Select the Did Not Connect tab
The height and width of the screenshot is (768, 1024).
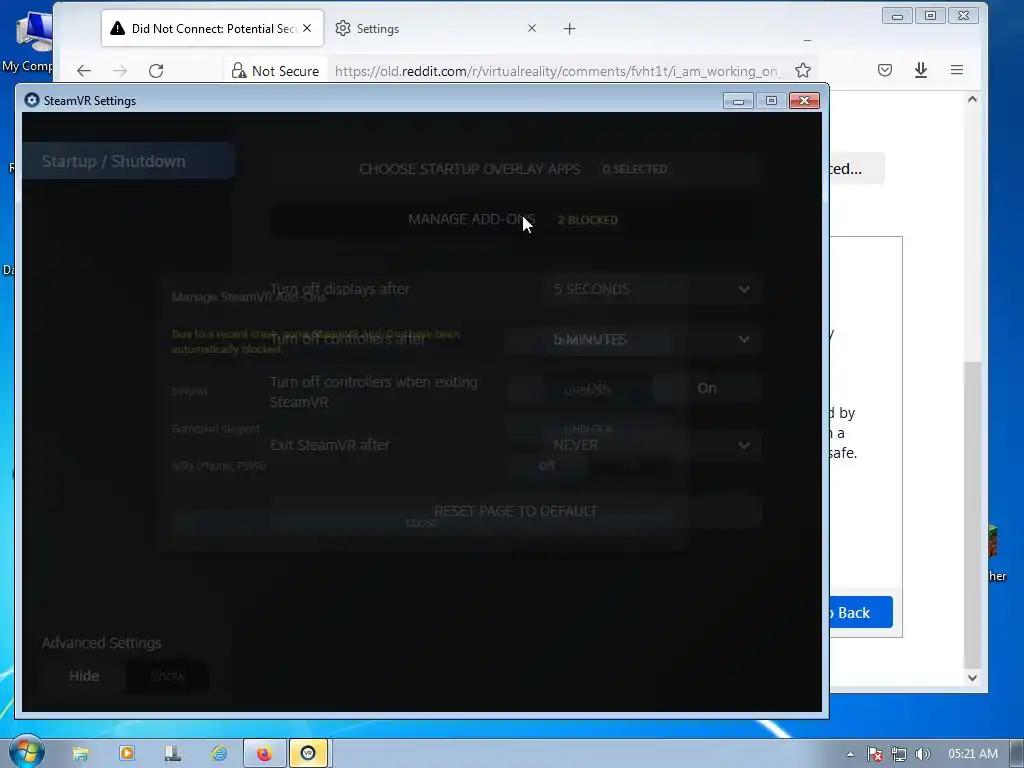coord(212,29)
